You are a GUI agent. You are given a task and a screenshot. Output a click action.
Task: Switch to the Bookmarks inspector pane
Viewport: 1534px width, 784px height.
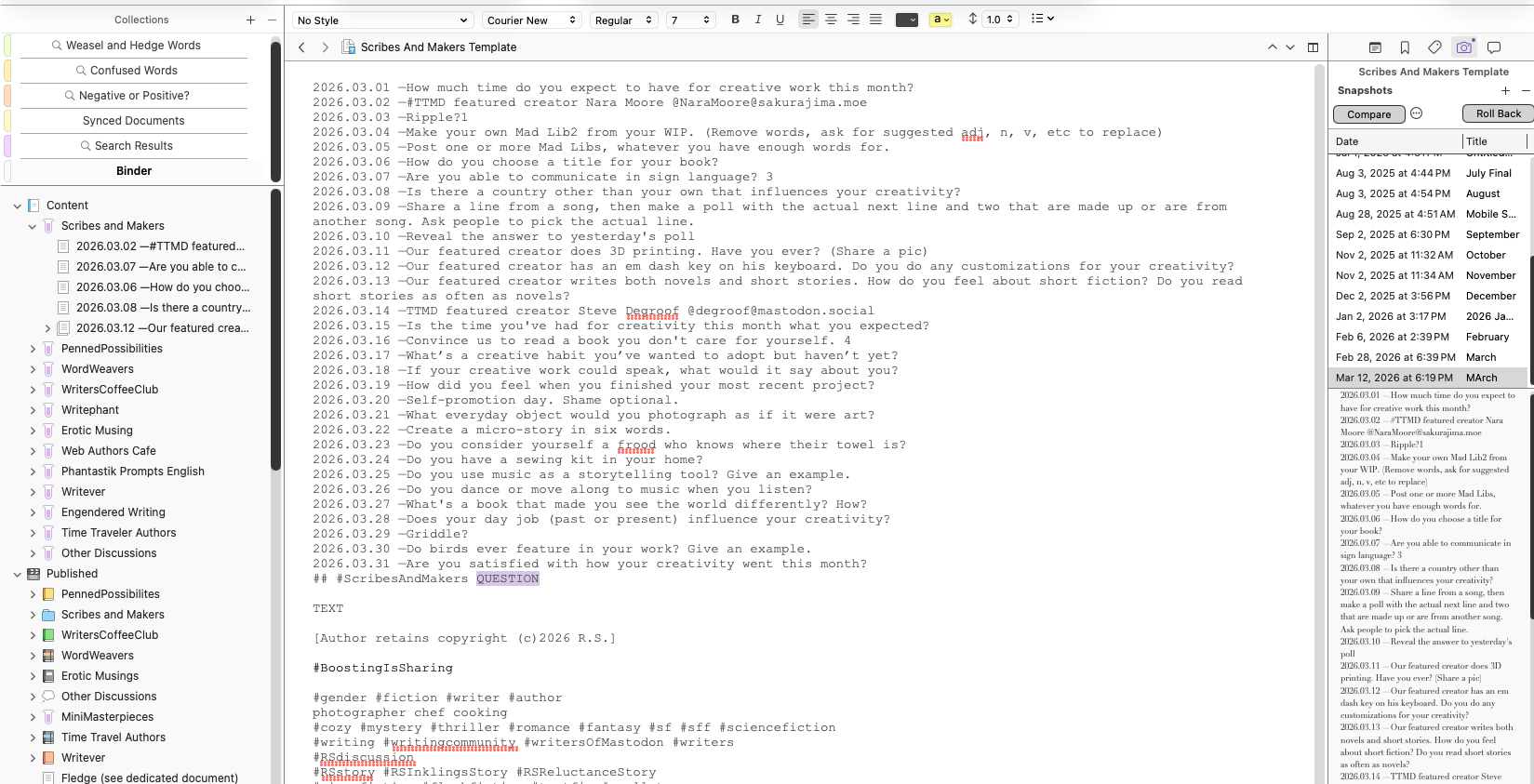coord(1405,47)
